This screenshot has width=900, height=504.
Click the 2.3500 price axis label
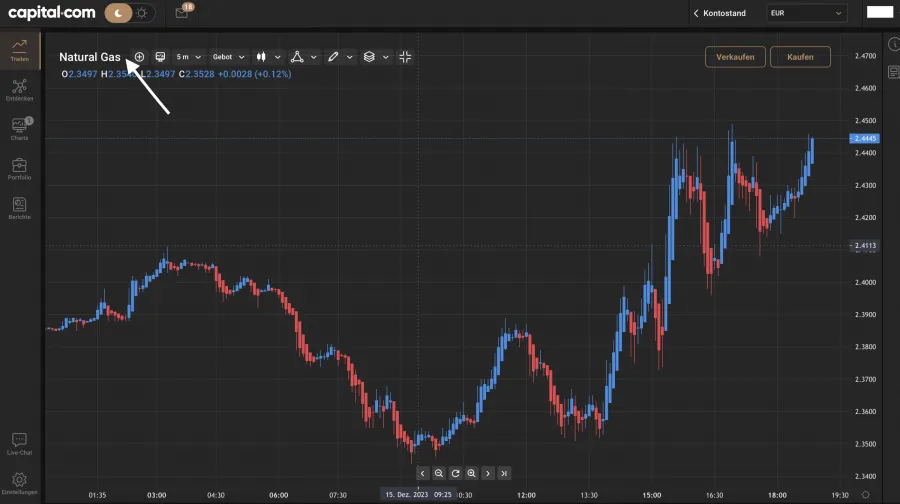coord(866,444)
